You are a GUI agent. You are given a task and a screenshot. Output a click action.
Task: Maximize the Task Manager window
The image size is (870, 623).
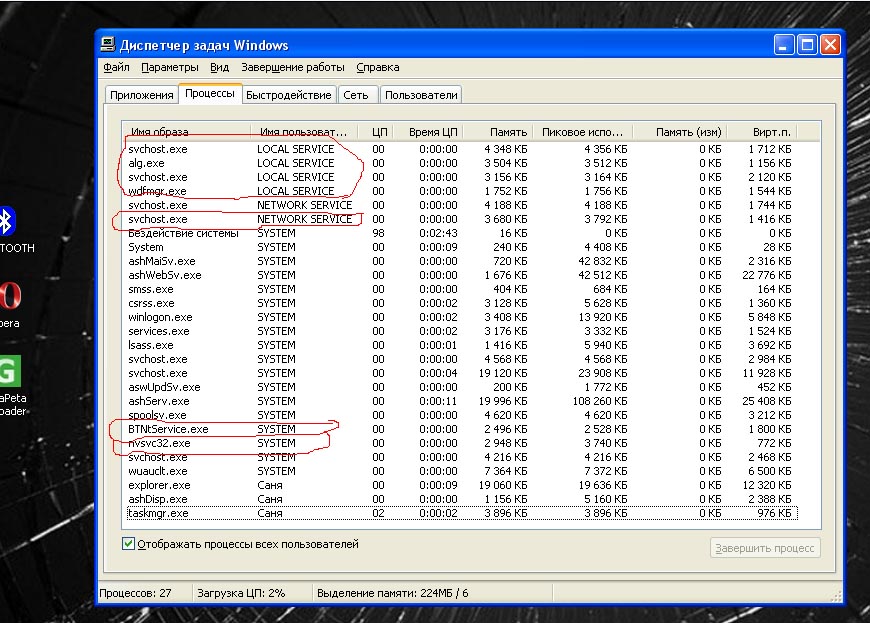pyautogui.click(x=807, y=44)
